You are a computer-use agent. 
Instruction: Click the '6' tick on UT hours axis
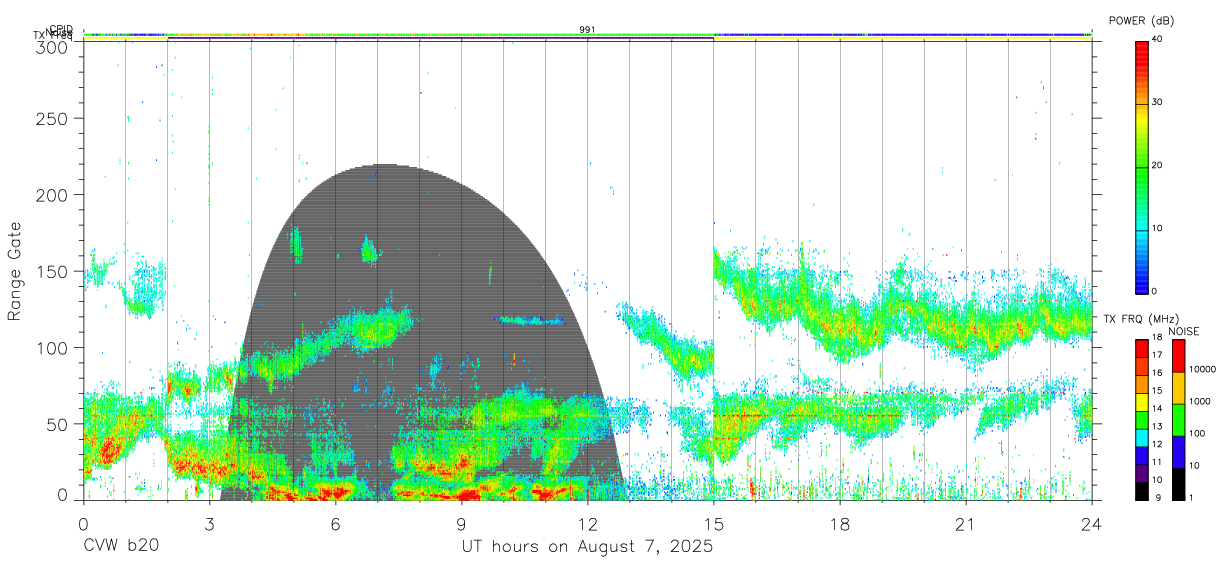(x=335, y=524)
